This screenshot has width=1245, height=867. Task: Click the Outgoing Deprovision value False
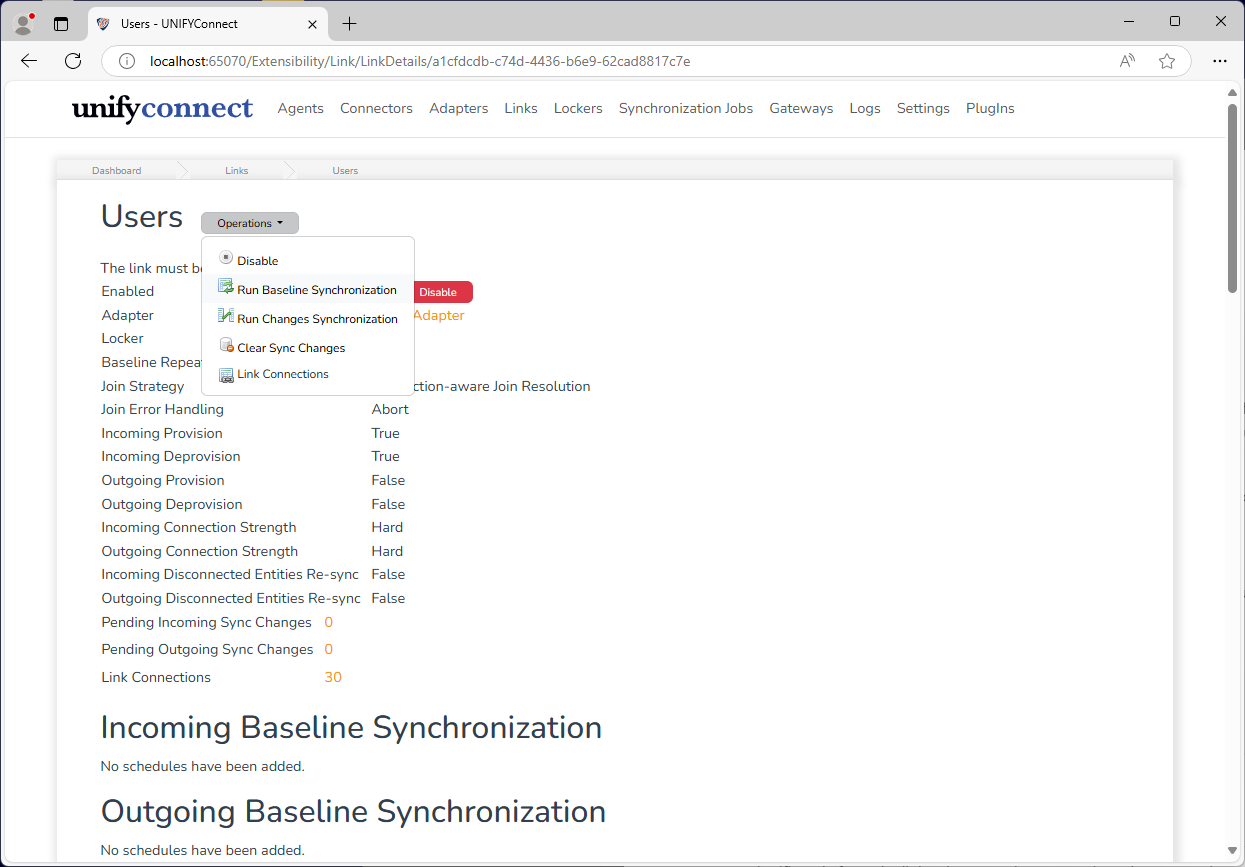point(388,504)
